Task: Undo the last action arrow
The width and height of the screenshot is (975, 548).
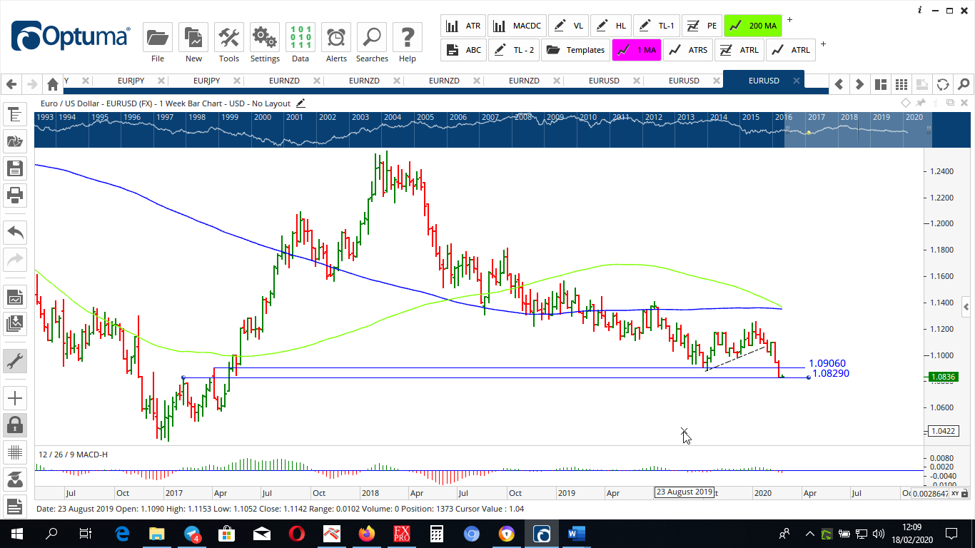Action: coord(15,233)
